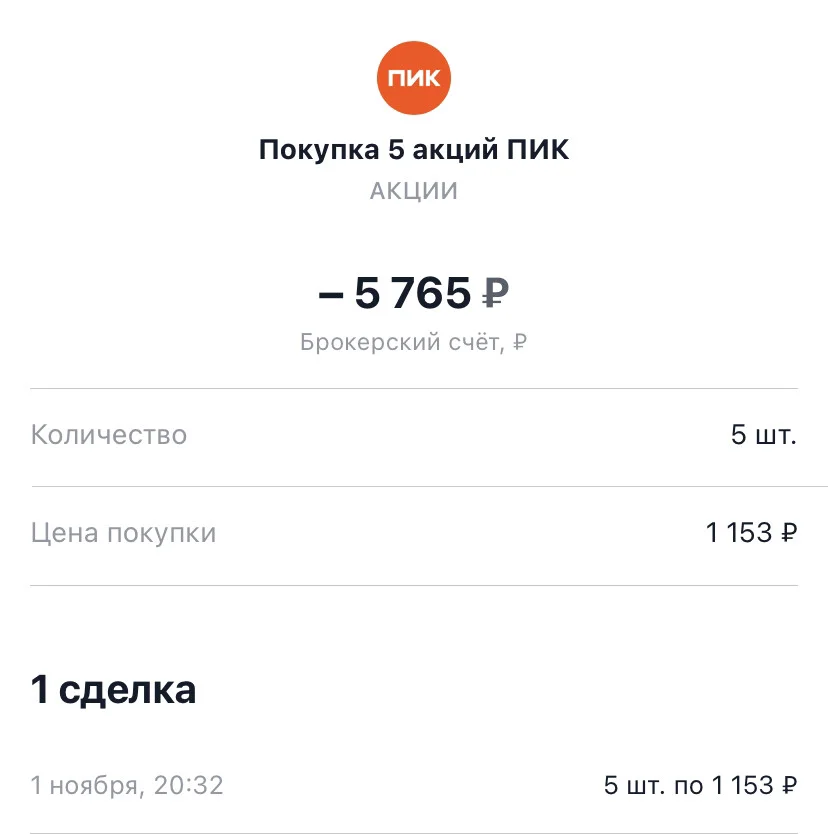Tap the ruble symbol after Брокерский счёт

pyautogui.click(x=520, y=342)
